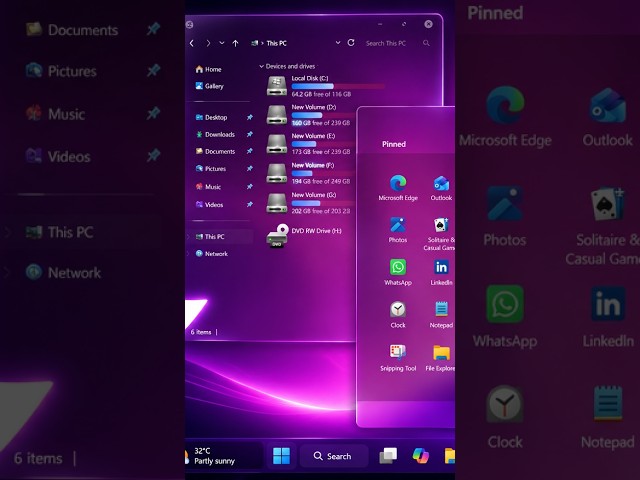Image resolution: width=640 pixels, height=480 pixels.
Task: Expand the address bar history dropdown in Explorer
Action: pos(338,42)
